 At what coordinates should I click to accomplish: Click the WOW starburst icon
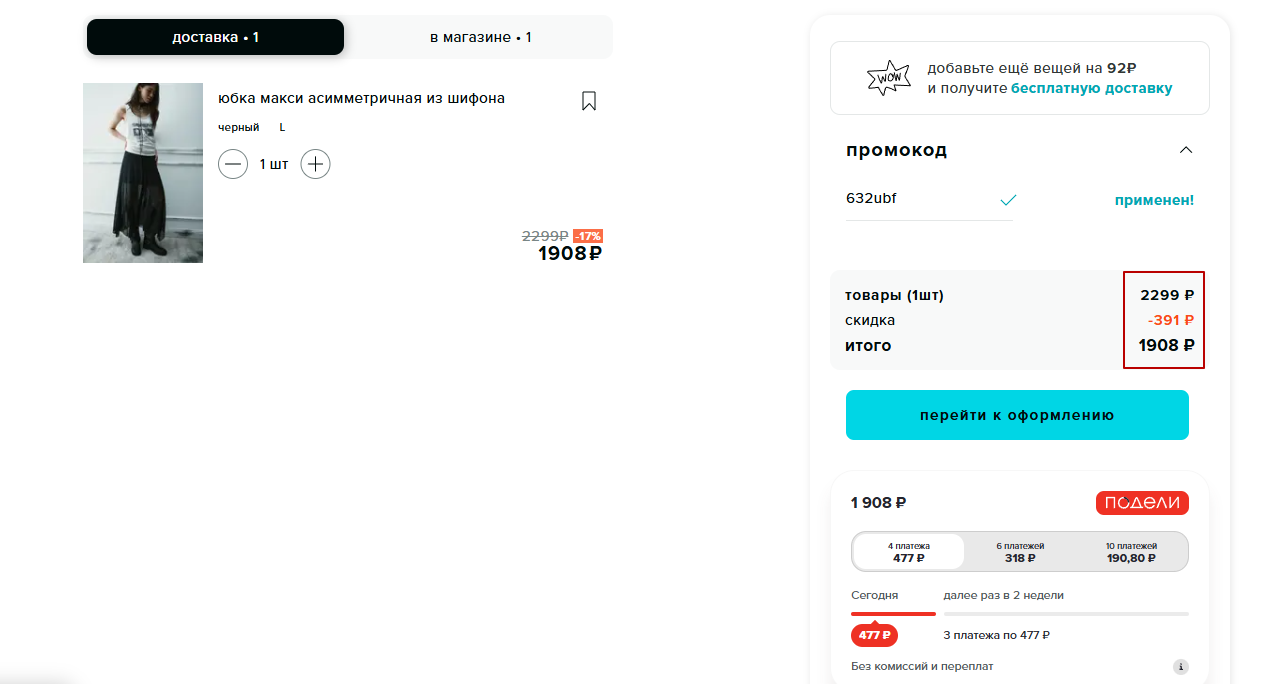888,78
